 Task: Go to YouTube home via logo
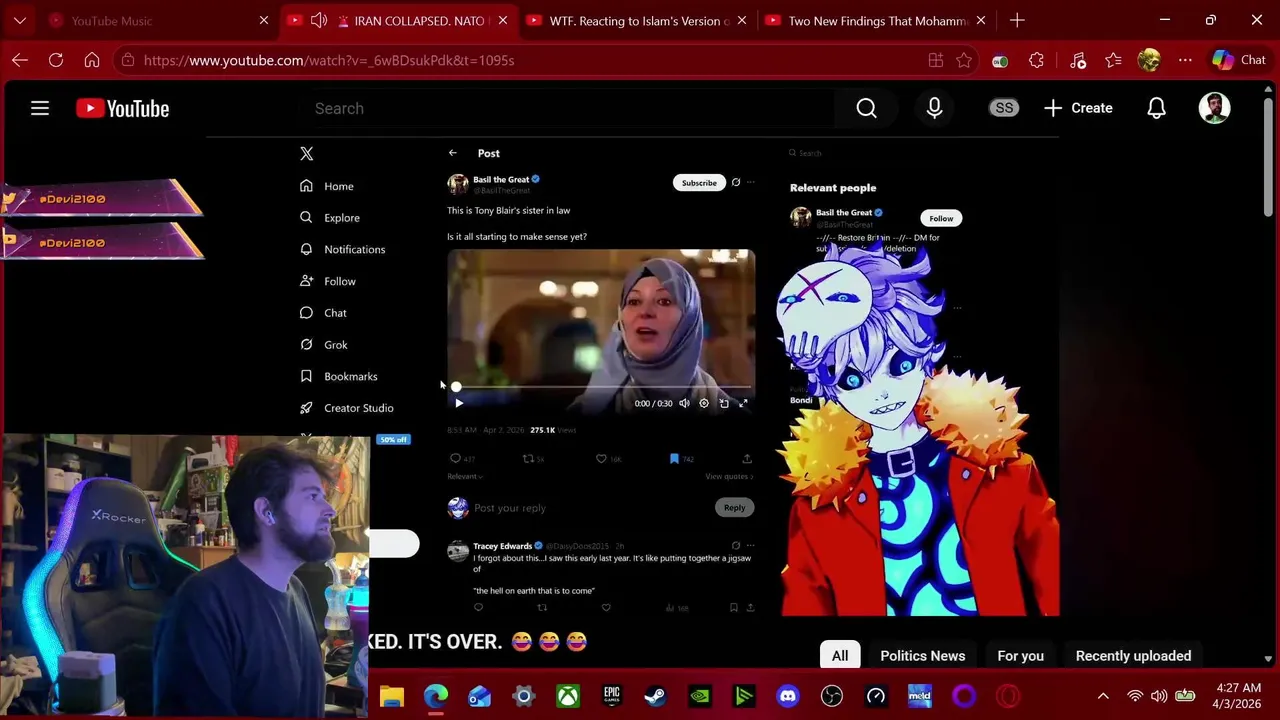[x=123, y=108]
